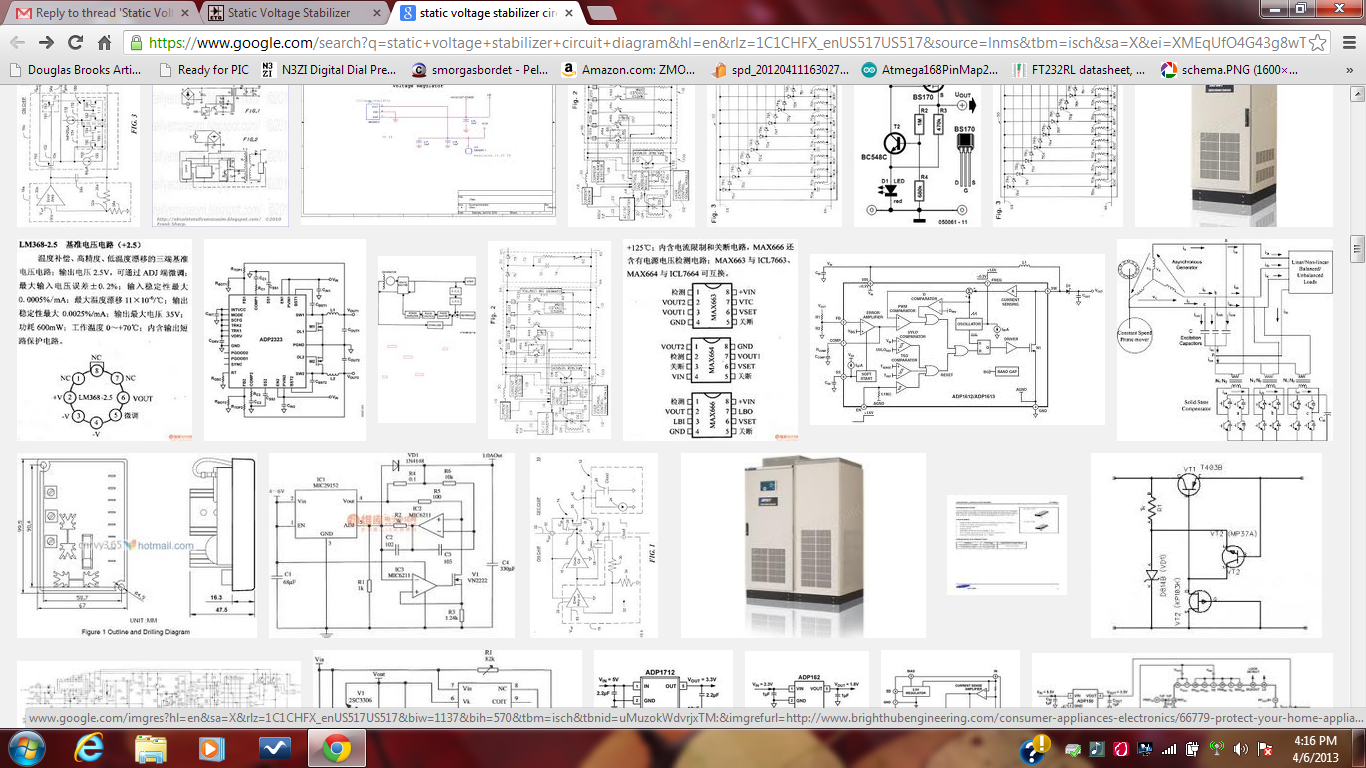Screen dimensions: 1366x768
Task: Open the Chrome menu button
Action: (x=1347, y=42)
